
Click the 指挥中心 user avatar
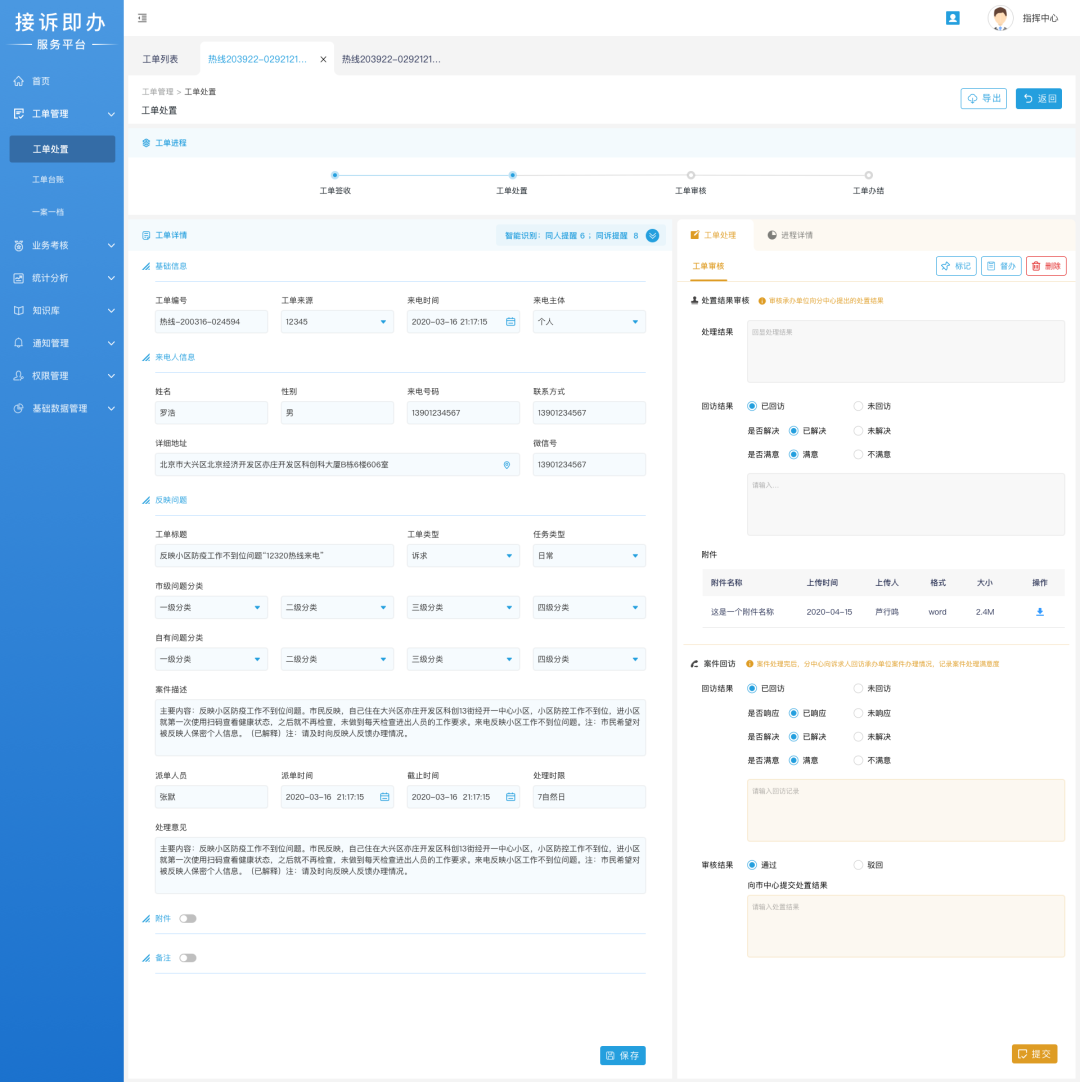[x=1000, y=18]
